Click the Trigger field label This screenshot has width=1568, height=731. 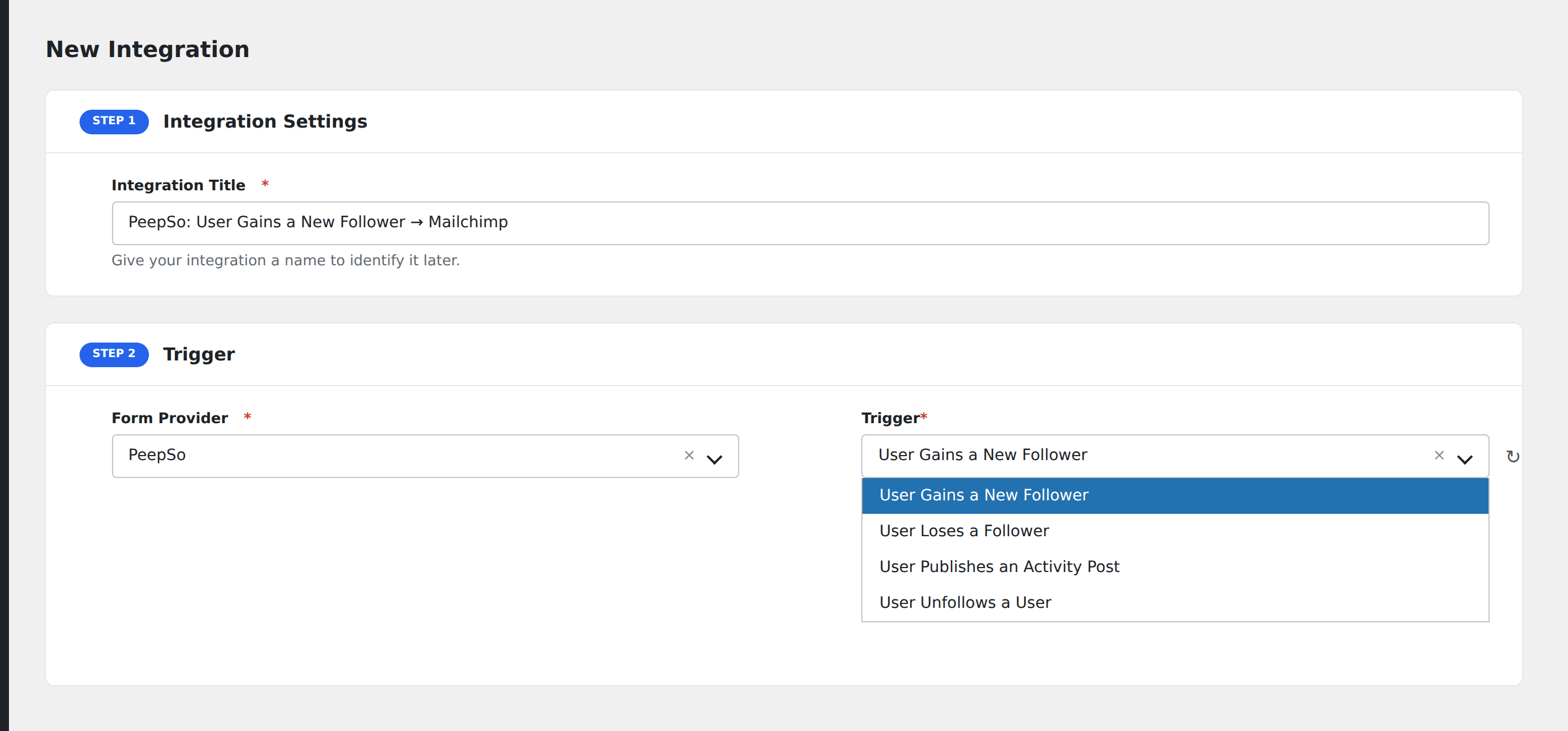890,418
